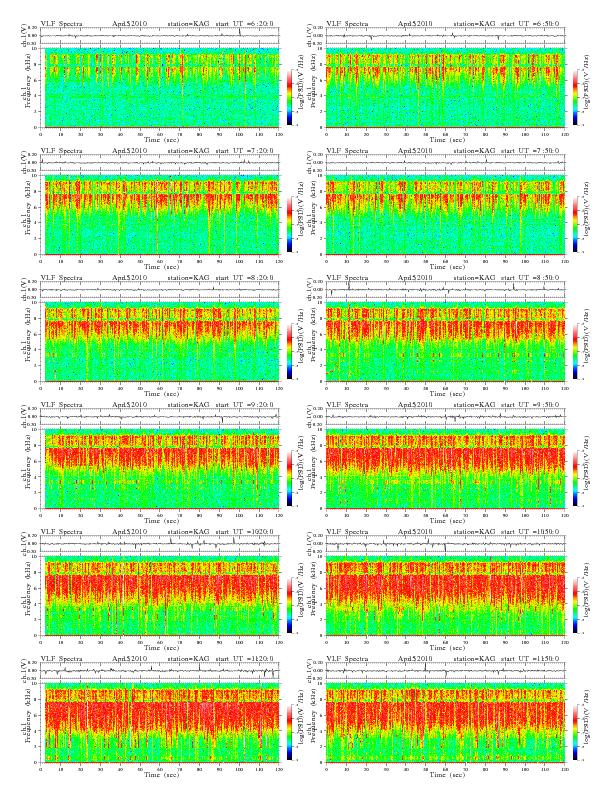Viewport: 612px width, 792px height.
Task: Select the spectrogram starting UT 9:50:0
Action: tap(445, 469)
